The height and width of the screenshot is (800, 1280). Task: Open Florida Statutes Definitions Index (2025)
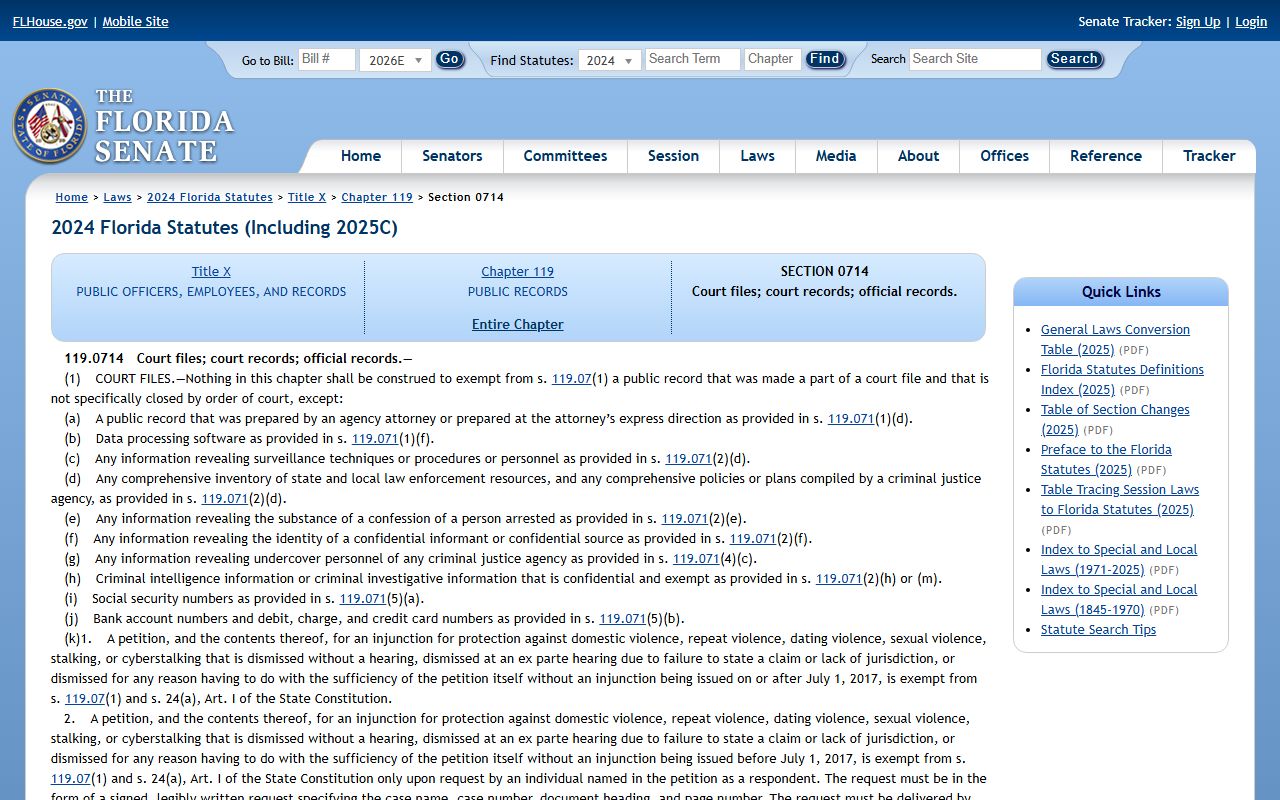(1122, 380)
